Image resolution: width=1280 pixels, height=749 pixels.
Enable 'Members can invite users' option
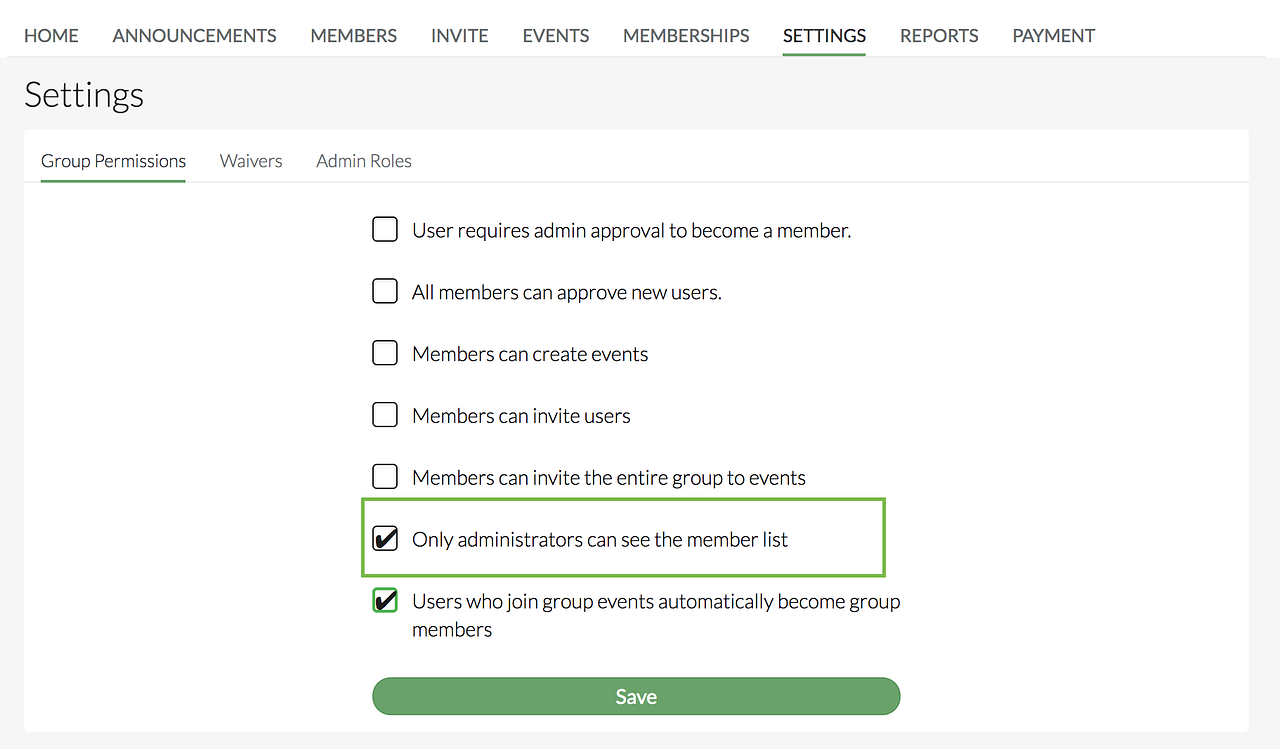(x=385, y=416)
